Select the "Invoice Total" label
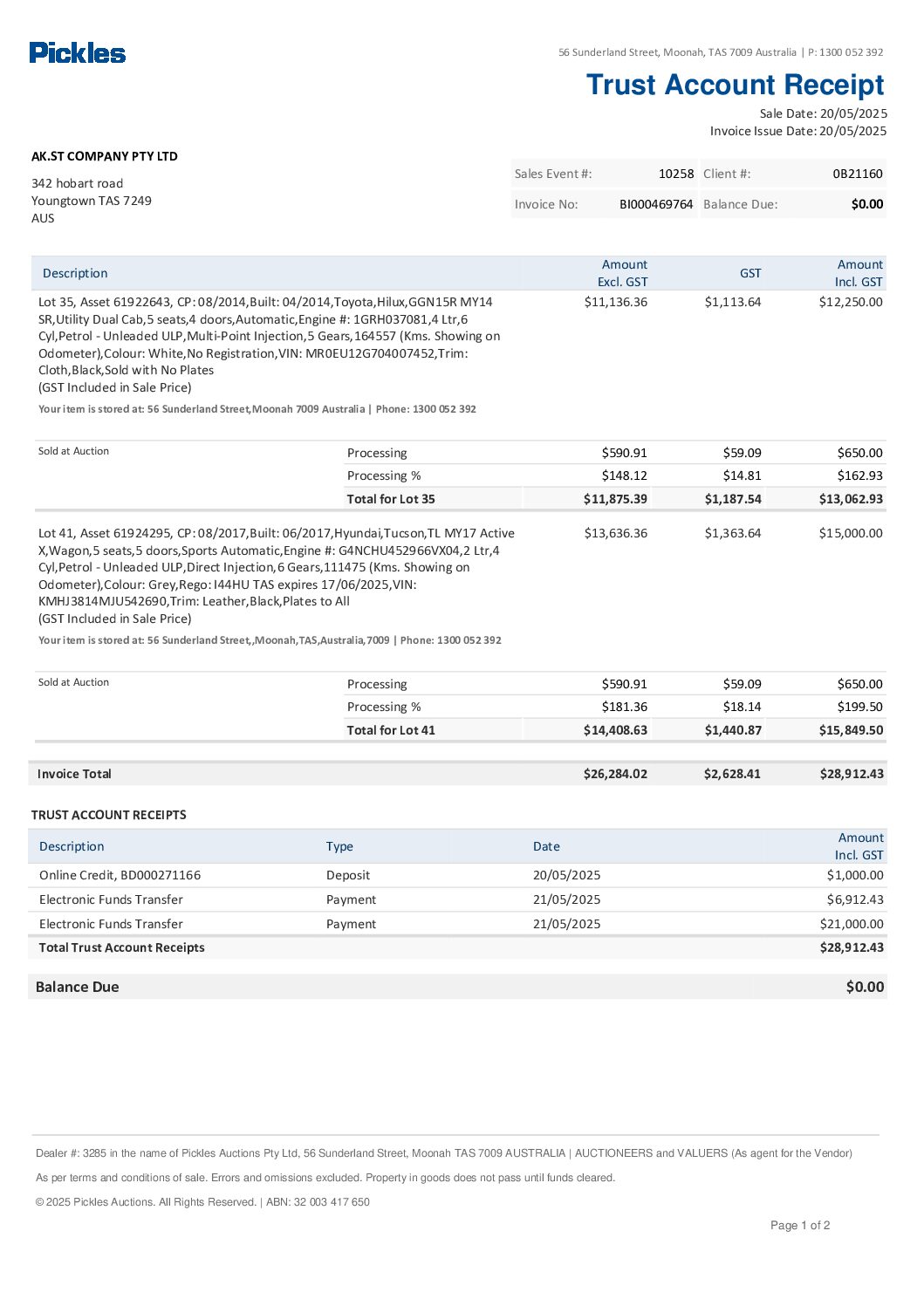This screenshot has height=1306, width=924. [75, 774]
